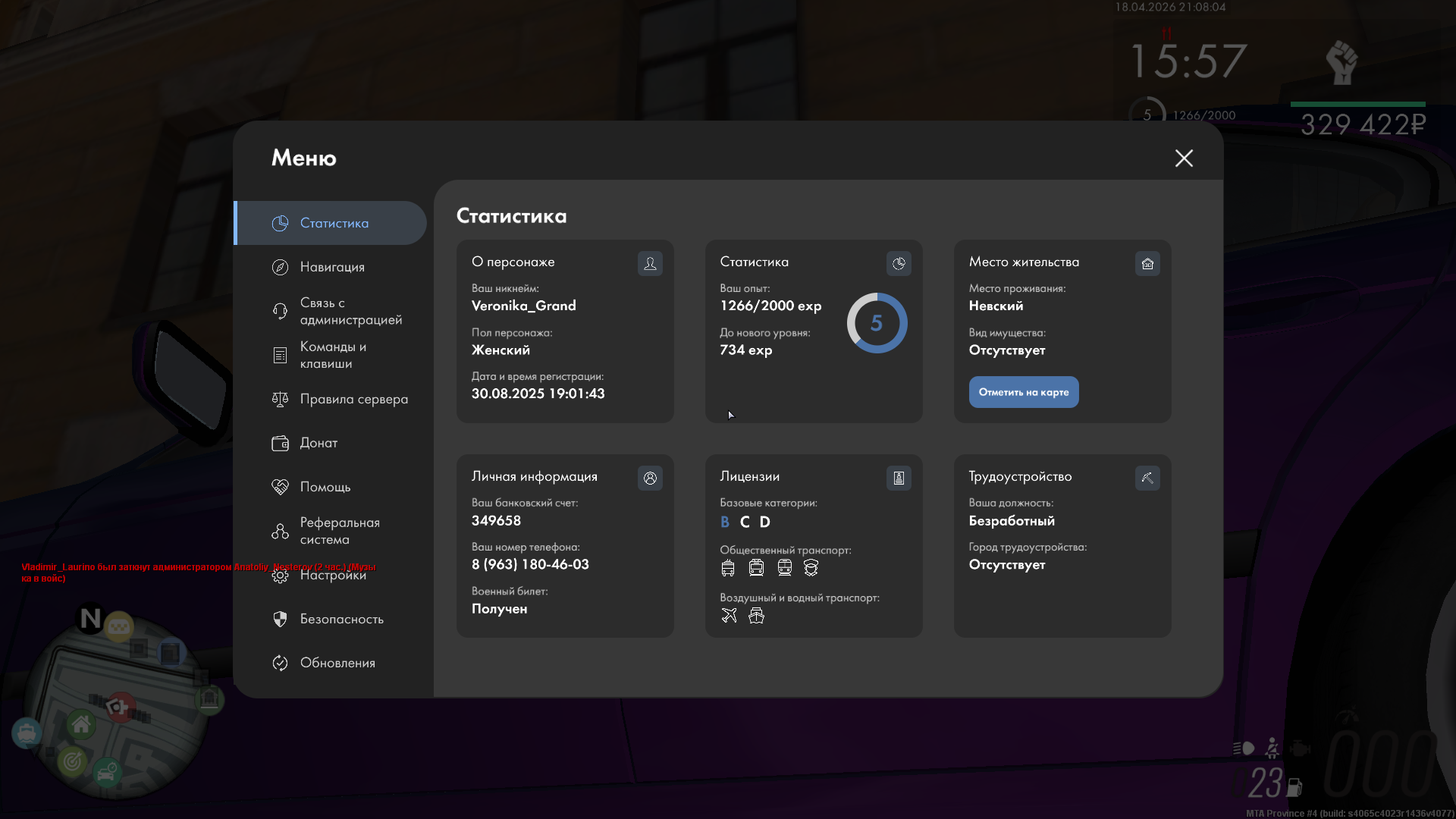
Task: Go to Правила сервера section
Action: coord(353,399)
